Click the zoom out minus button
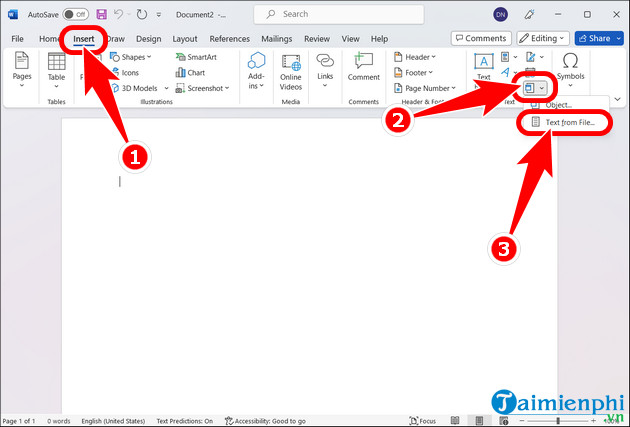 pyautogui.click(x=522, y=421)
